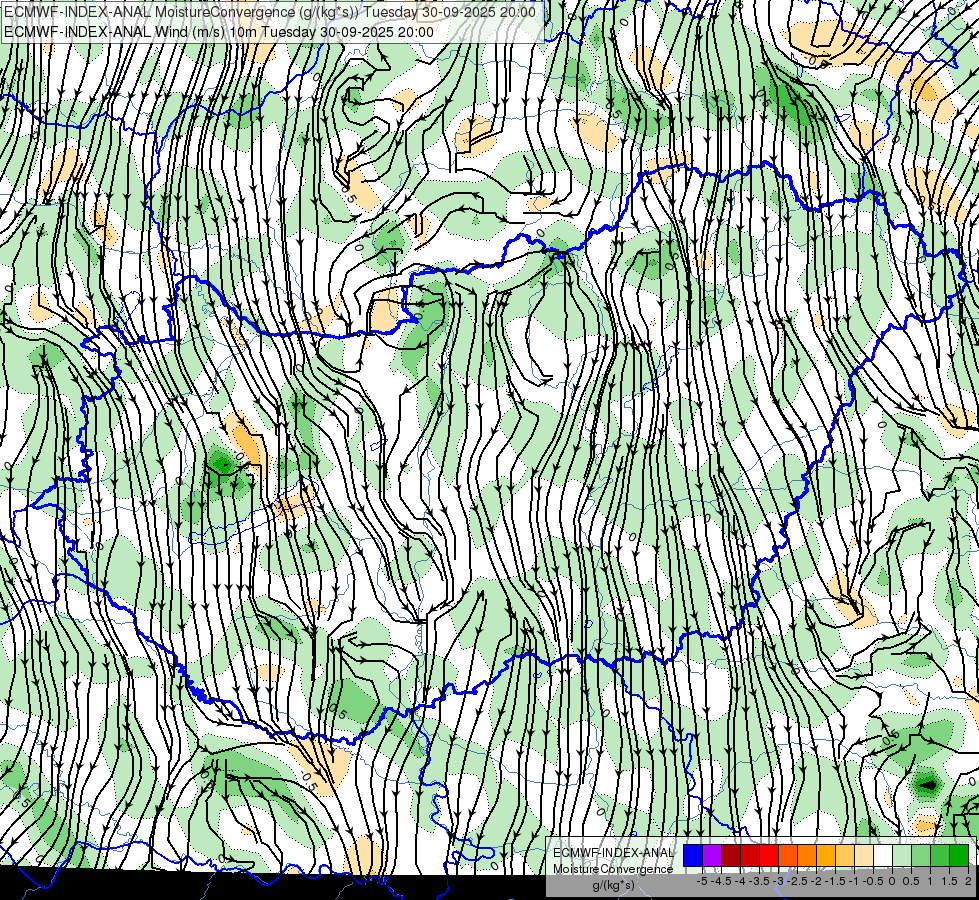Viewport: 979px width, 900px height.
Task: Click the legend label MoistureConvergence
Action: (613, 869)
